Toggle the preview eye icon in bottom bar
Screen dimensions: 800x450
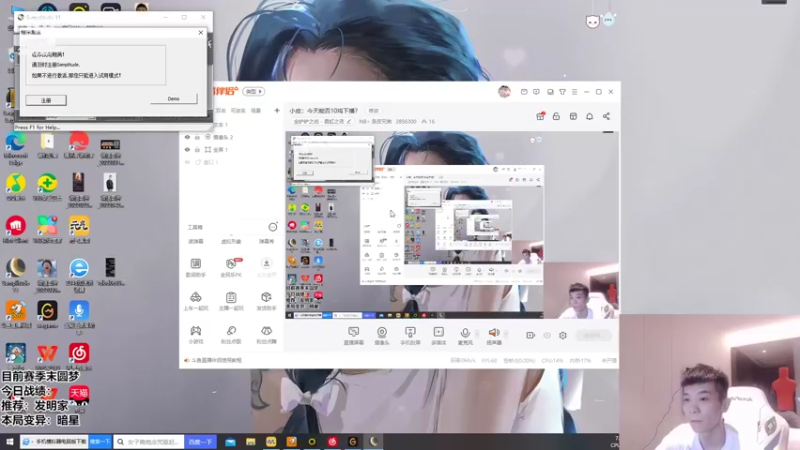point(547,335)
